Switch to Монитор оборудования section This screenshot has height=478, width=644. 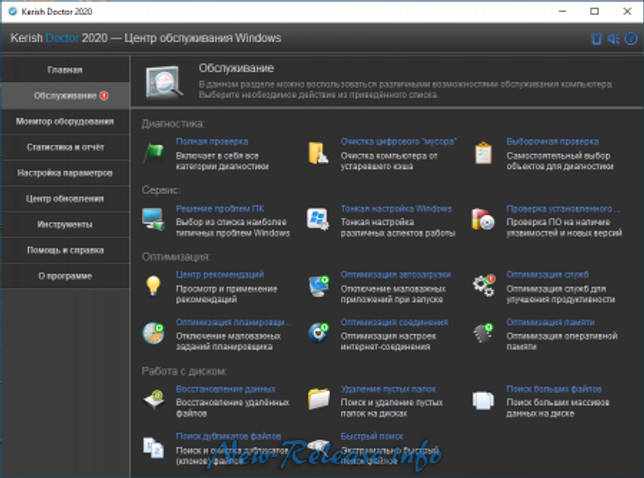65,122
